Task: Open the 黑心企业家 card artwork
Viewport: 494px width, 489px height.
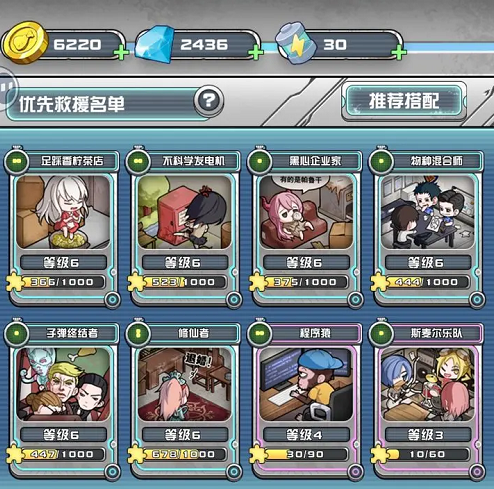Action: [x=306, y=212]
